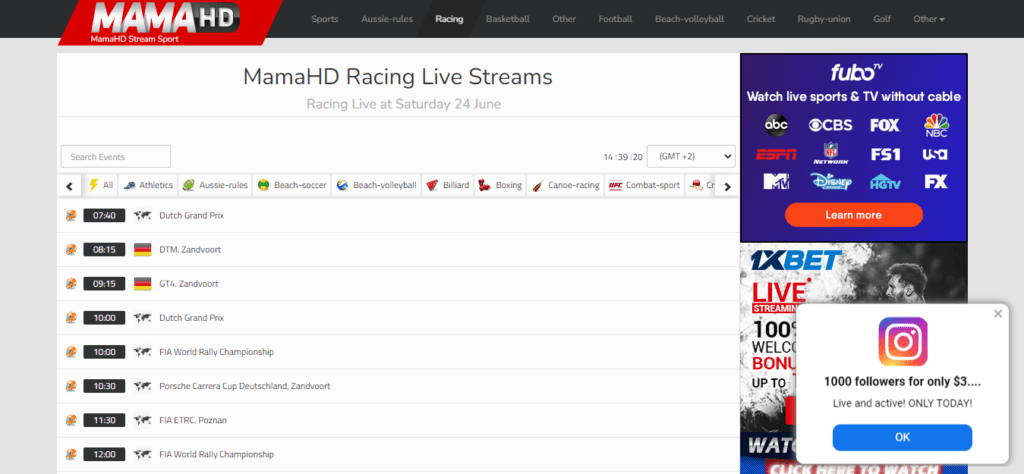Focus the Search Events field
Screen dimensions: 1024x474
tap(116, 157)
